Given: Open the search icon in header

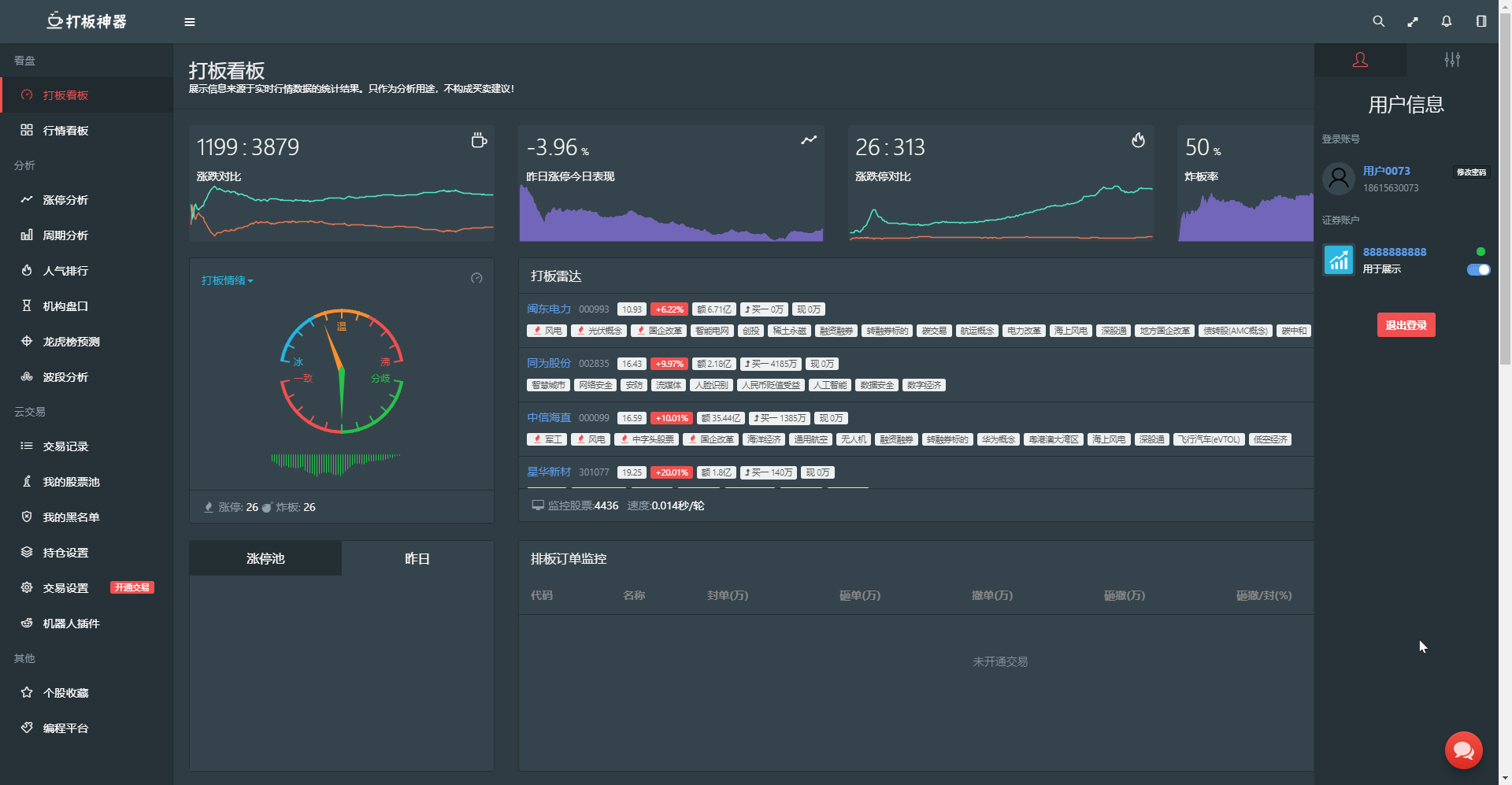Looking at the screenshot, I should 1378,21.
